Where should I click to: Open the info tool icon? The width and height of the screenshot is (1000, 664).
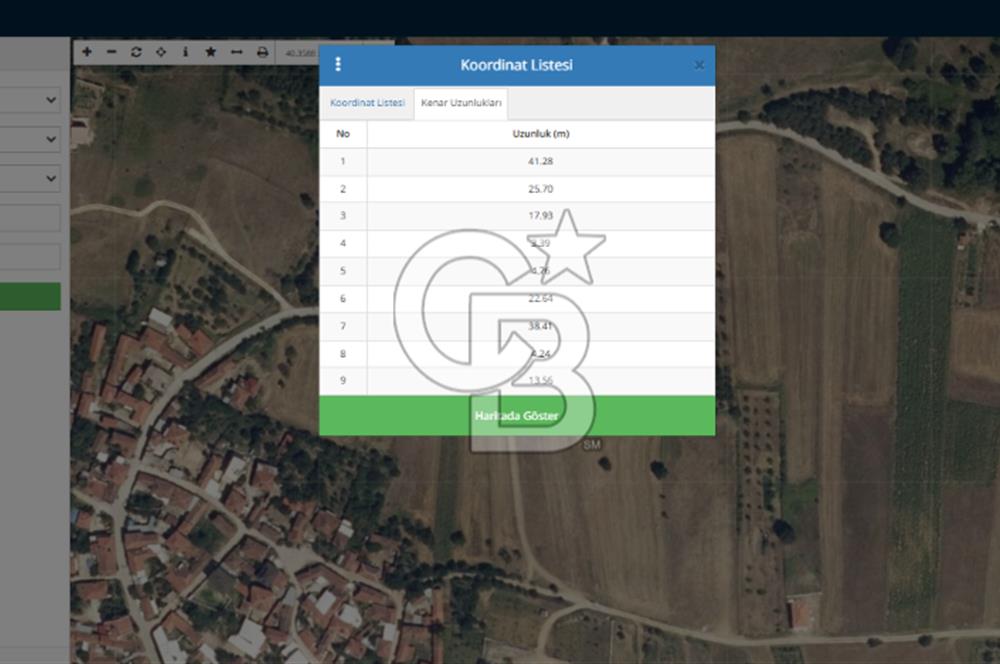(x=185, y=52)
